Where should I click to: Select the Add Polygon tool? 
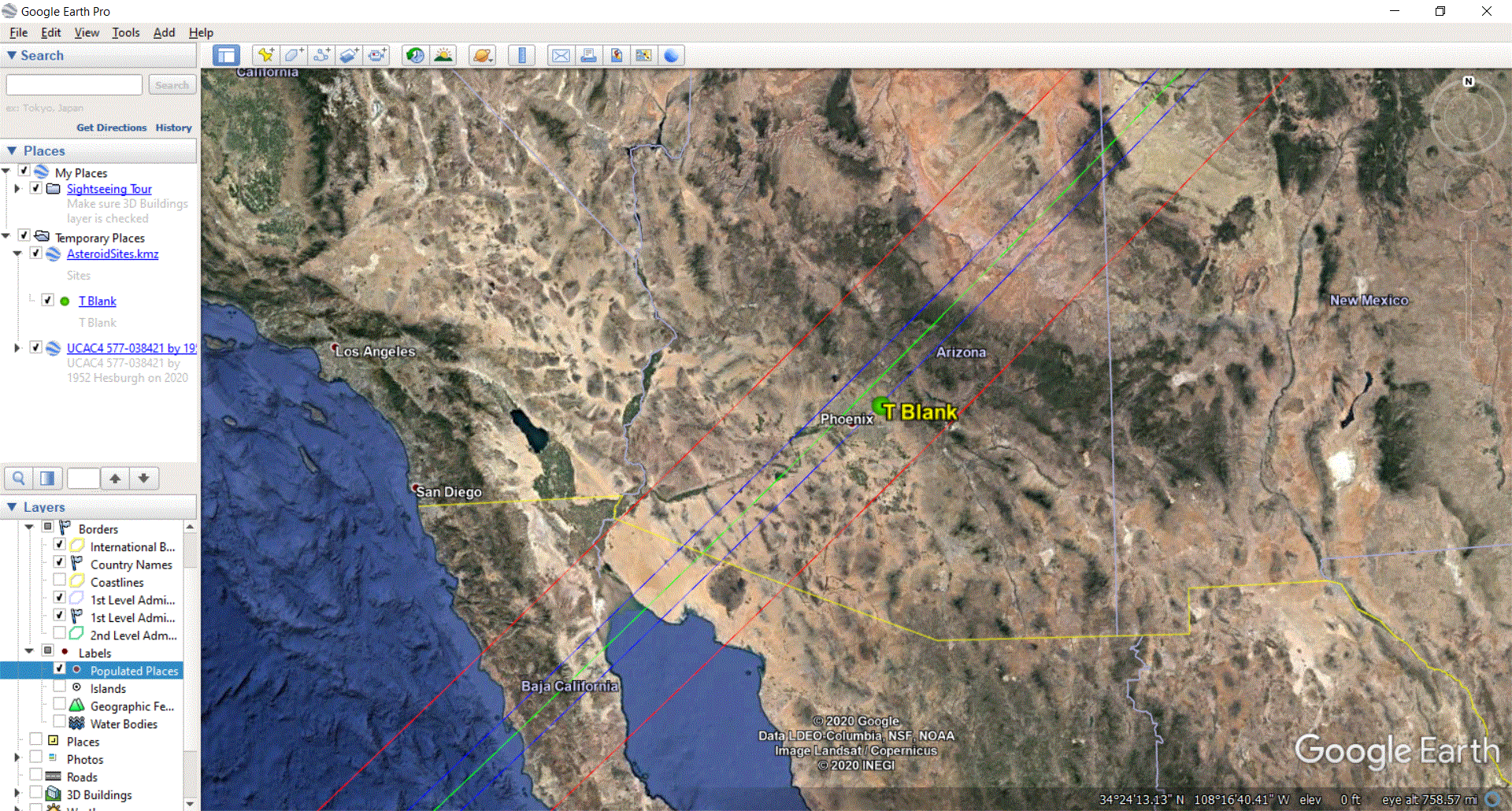(x=294, y=55)
